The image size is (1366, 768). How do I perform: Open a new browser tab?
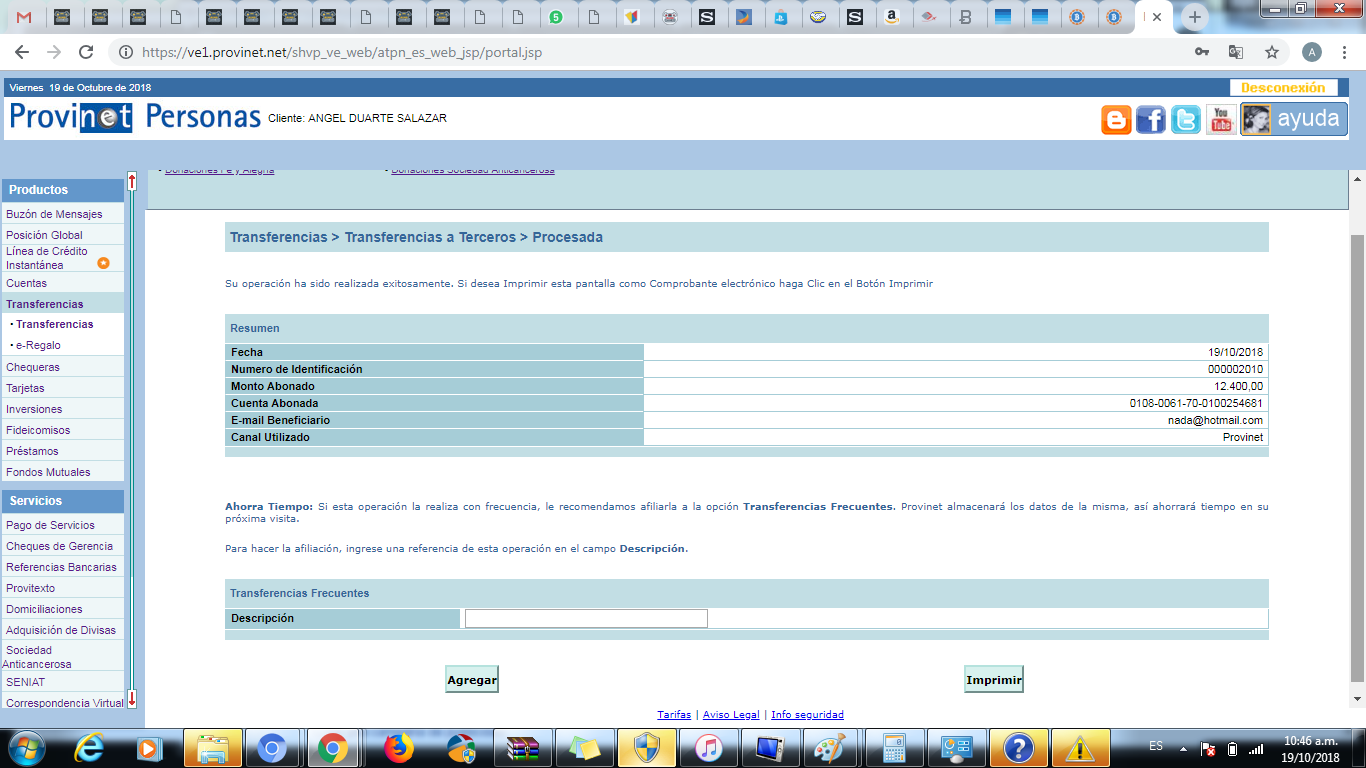(1194, 17)
